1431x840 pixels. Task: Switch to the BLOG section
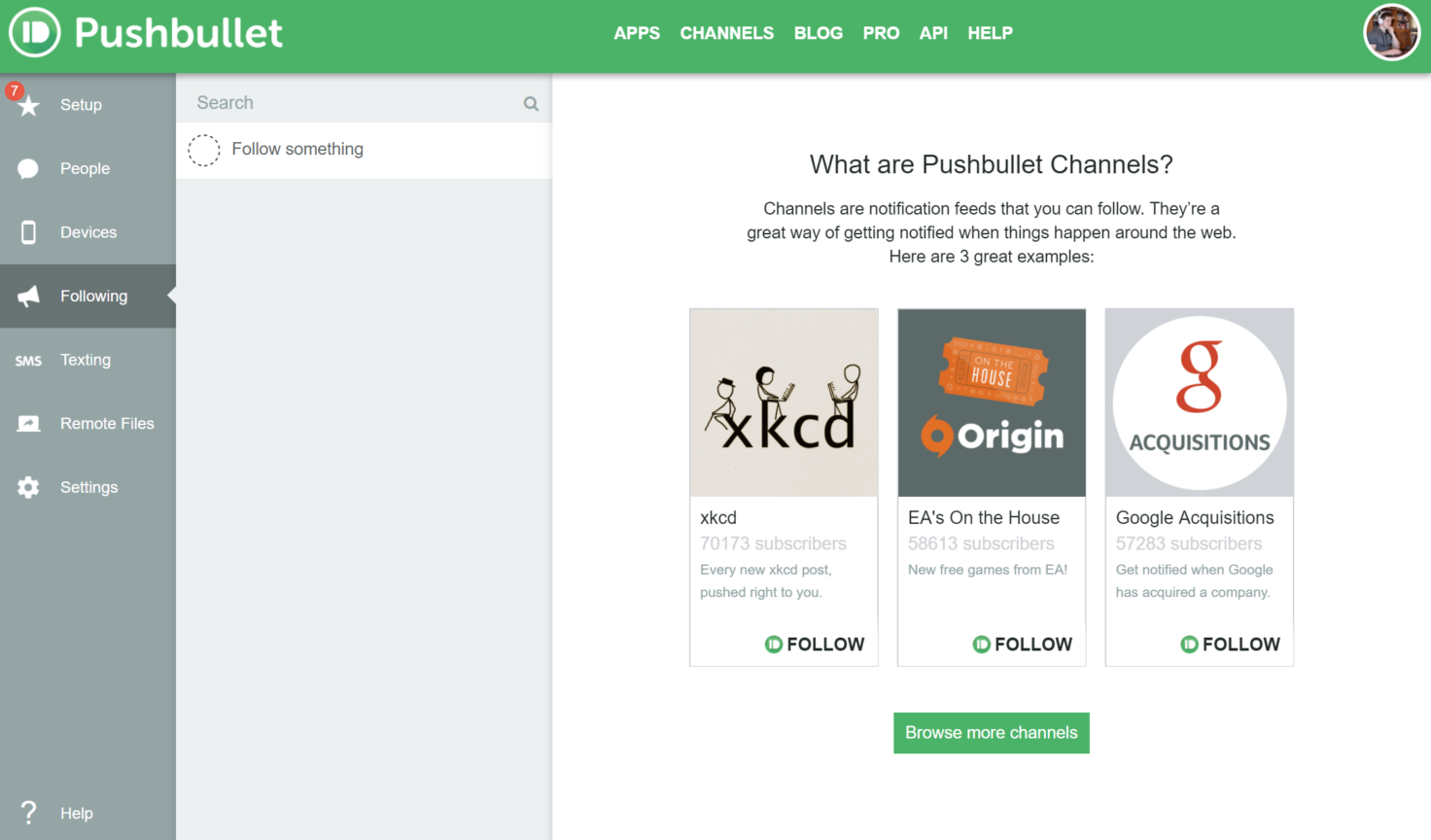(818, 32)
